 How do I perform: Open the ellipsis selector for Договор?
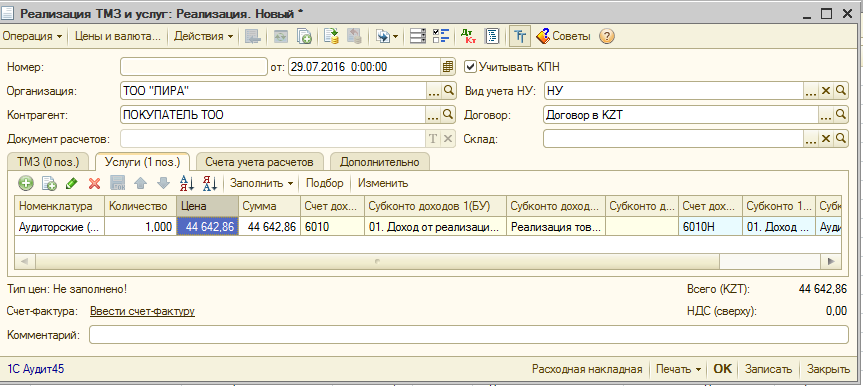tap(826, 115)
